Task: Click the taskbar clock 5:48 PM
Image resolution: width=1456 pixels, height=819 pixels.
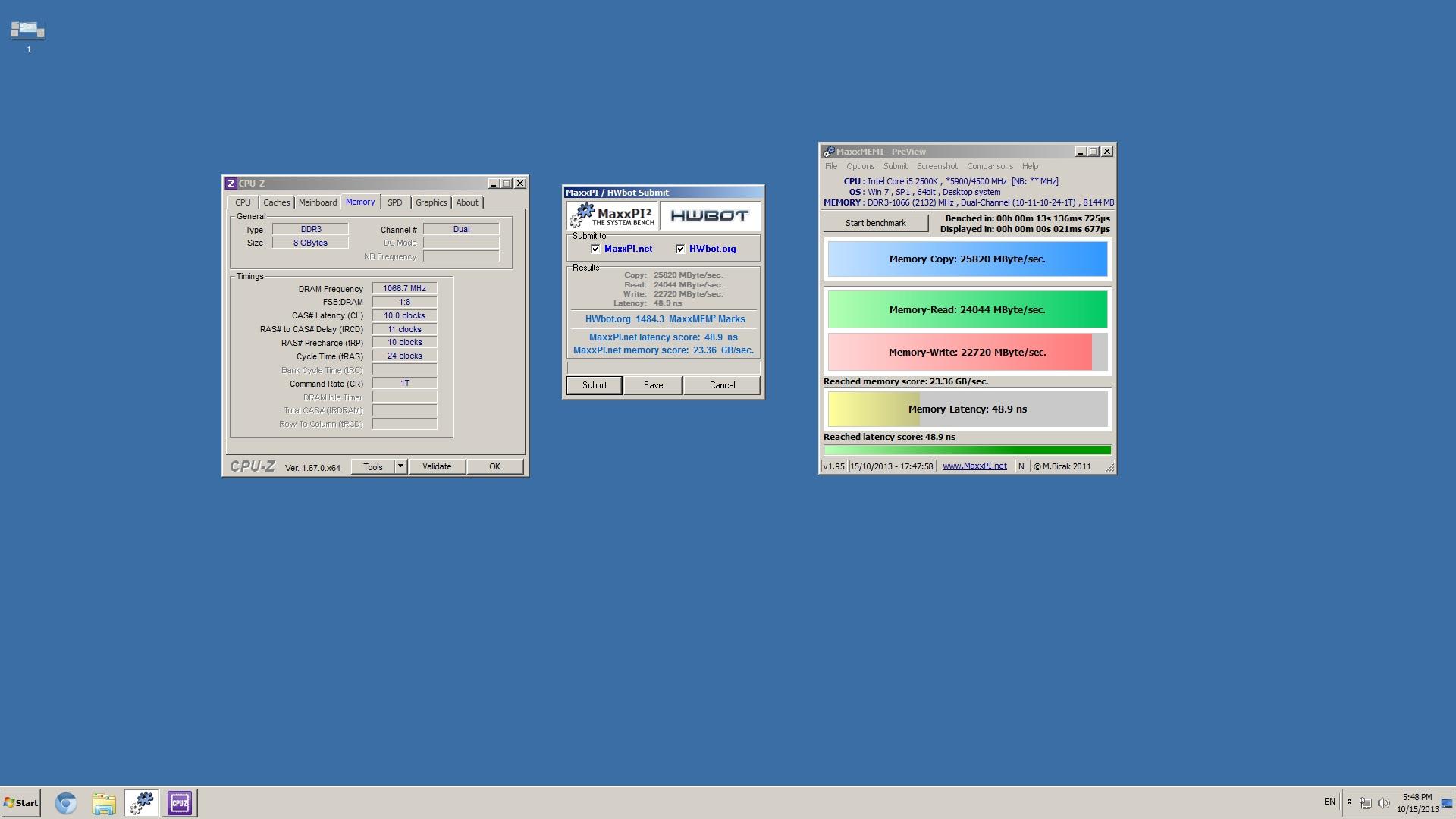Action: pos(1417,797)
